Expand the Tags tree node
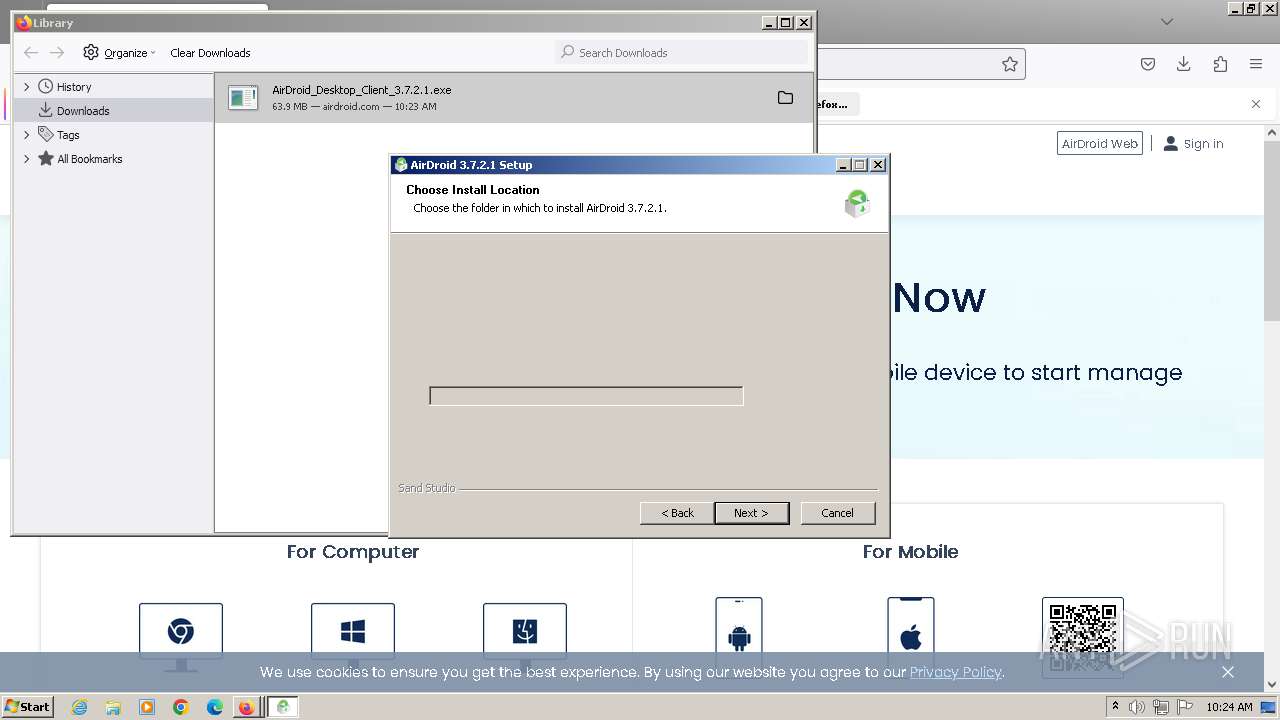 27,135
